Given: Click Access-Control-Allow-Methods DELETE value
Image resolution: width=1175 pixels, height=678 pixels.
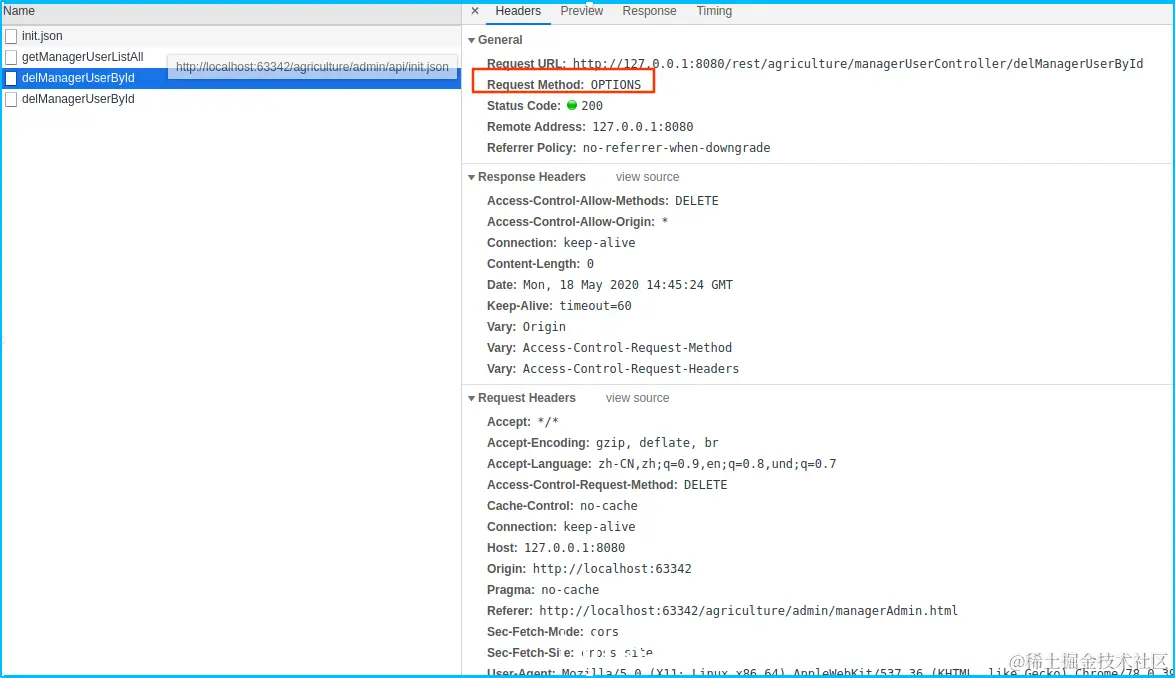Looking at the screenshot, I should [696, 201].
